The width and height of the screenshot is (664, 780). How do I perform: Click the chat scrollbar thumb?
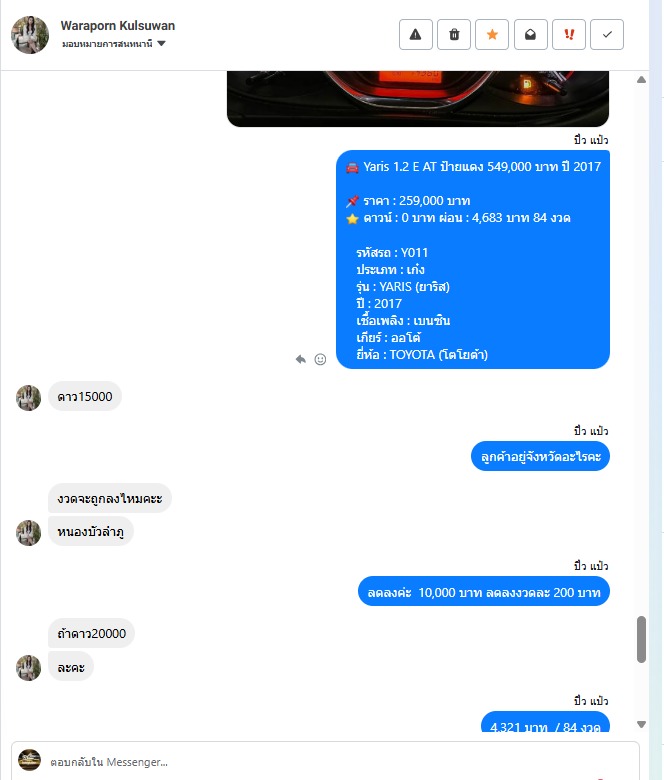pos(641,639)
